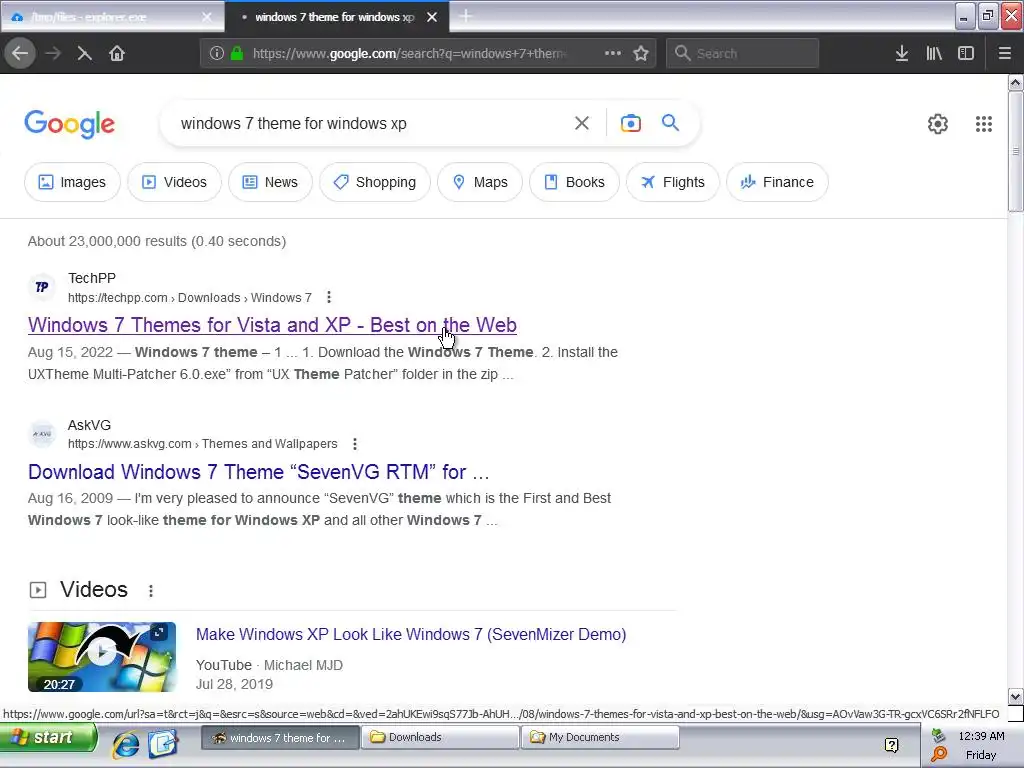Open Videos section options menu
This screenshot has width=1024, height=768.
(x=151, y=590)
